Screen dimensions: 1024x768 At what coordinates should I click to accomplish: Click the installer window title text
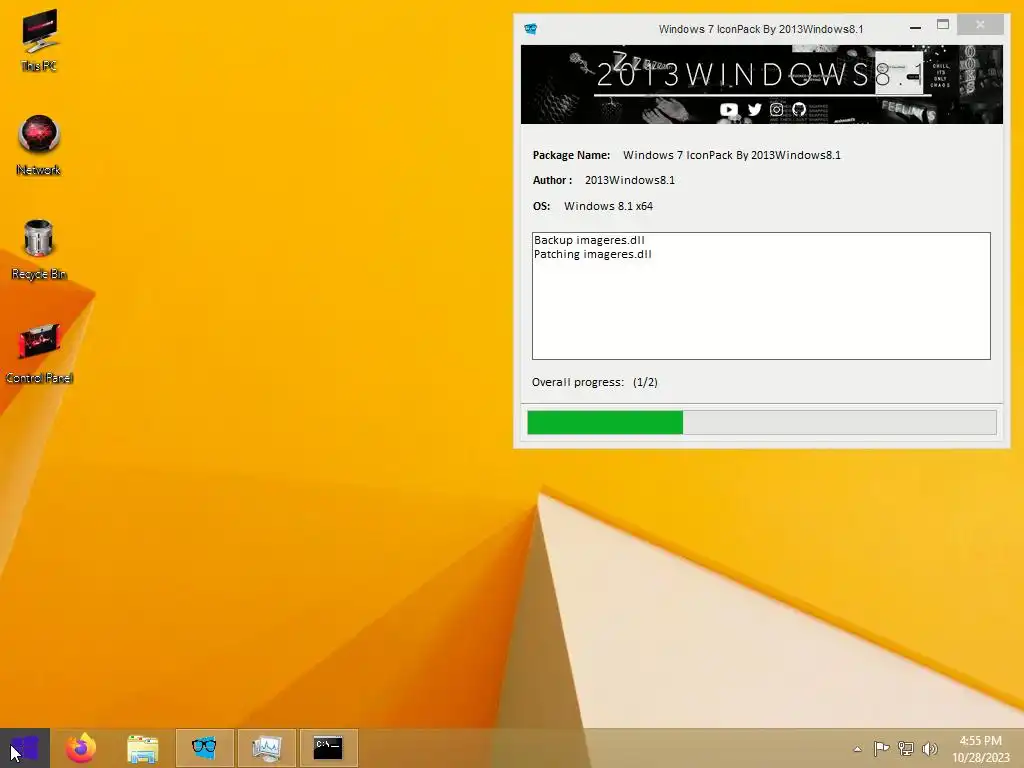click(x=761, y=29)
